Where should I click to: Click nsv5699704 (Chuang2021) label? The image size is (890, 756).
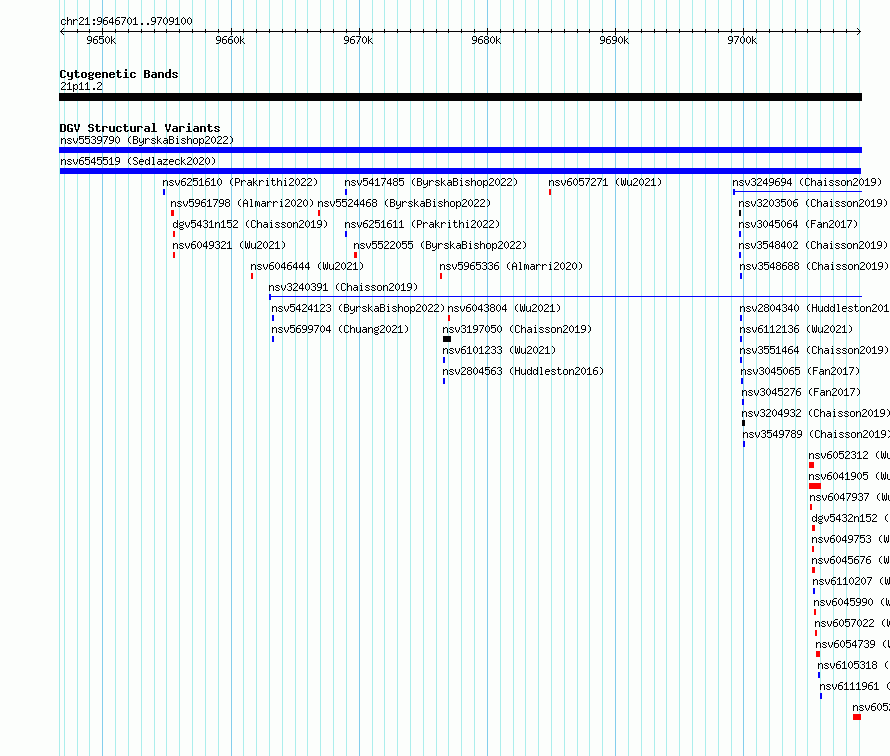(x=340, y=329)
